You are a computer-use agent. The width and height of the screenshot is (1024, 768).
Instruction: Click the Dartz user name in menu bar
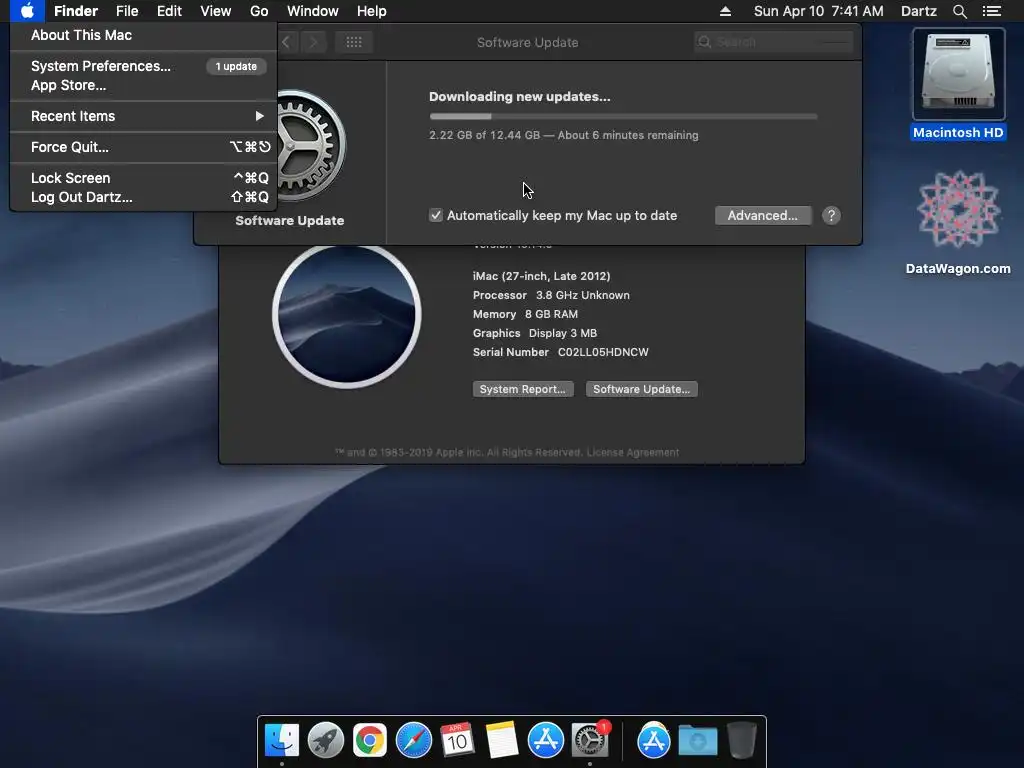pos(918,11)
